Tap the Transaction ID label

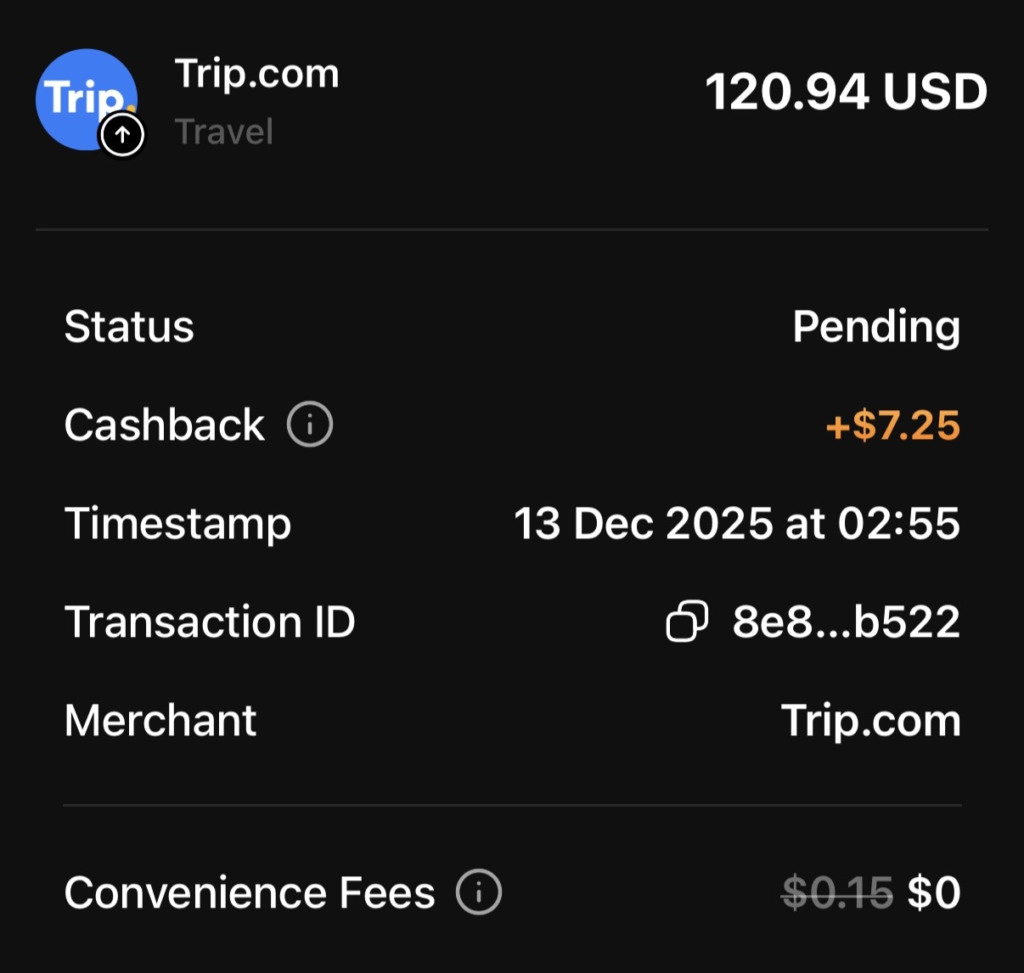coord(210,622)
